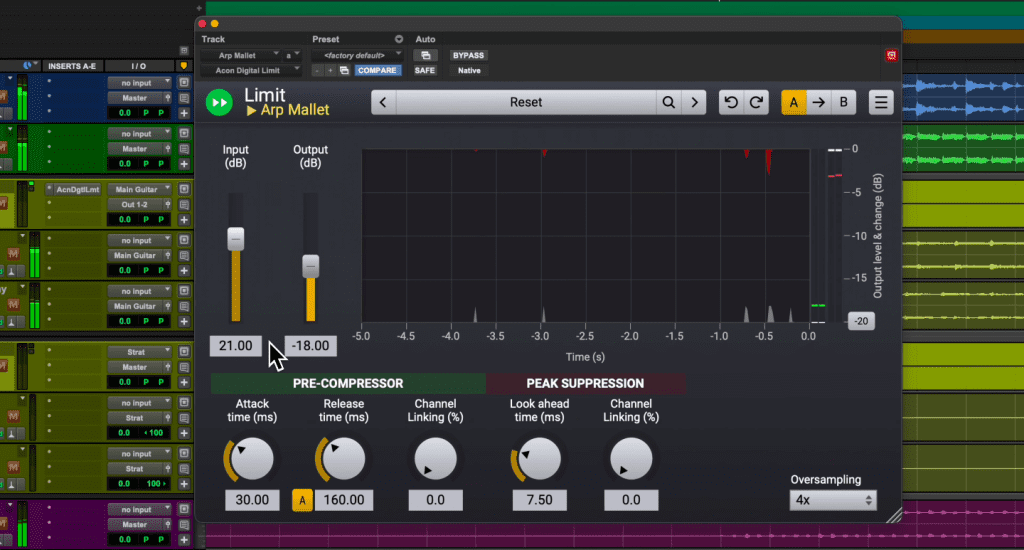Open the Preset circular menu arrow
The height and width of the screenshot is (550, 1024).
click(x=398, y=39)
